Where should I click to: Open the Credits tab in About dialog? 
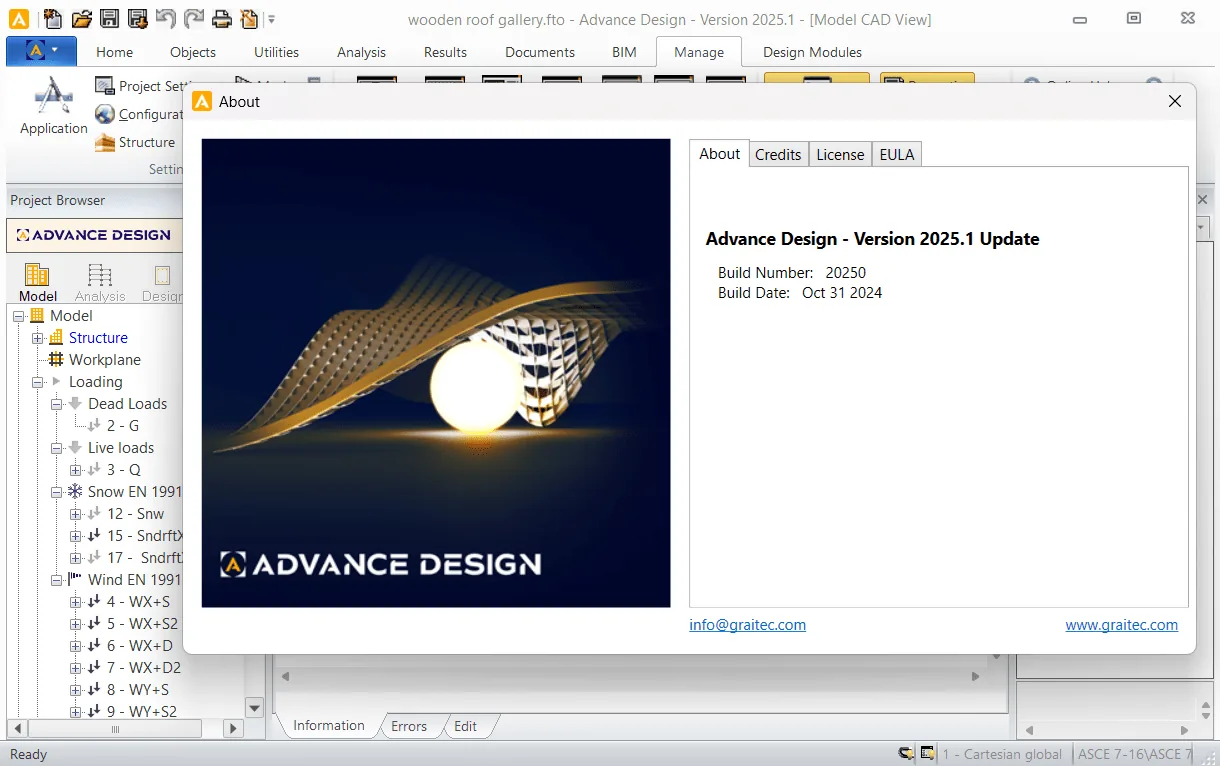click(x=778, y=154)
